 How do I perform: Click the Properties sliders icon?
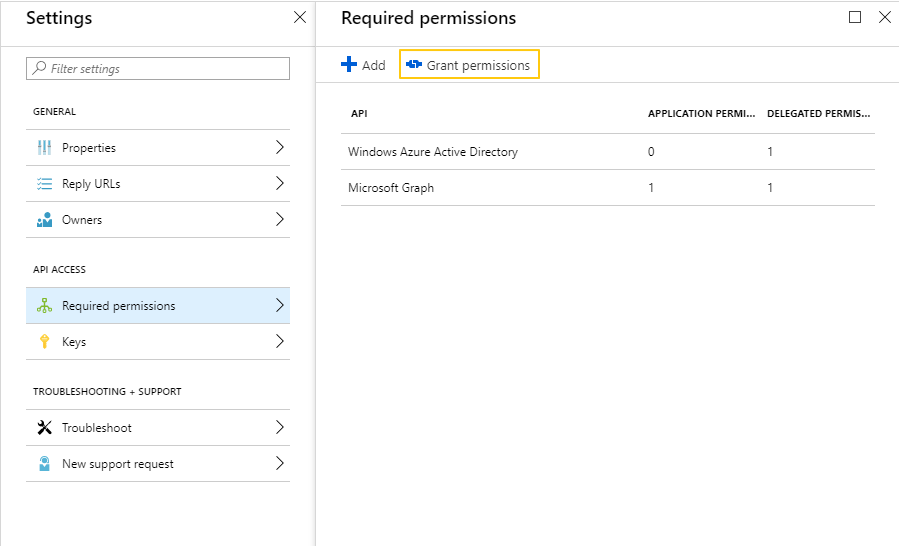pos(44,148)
